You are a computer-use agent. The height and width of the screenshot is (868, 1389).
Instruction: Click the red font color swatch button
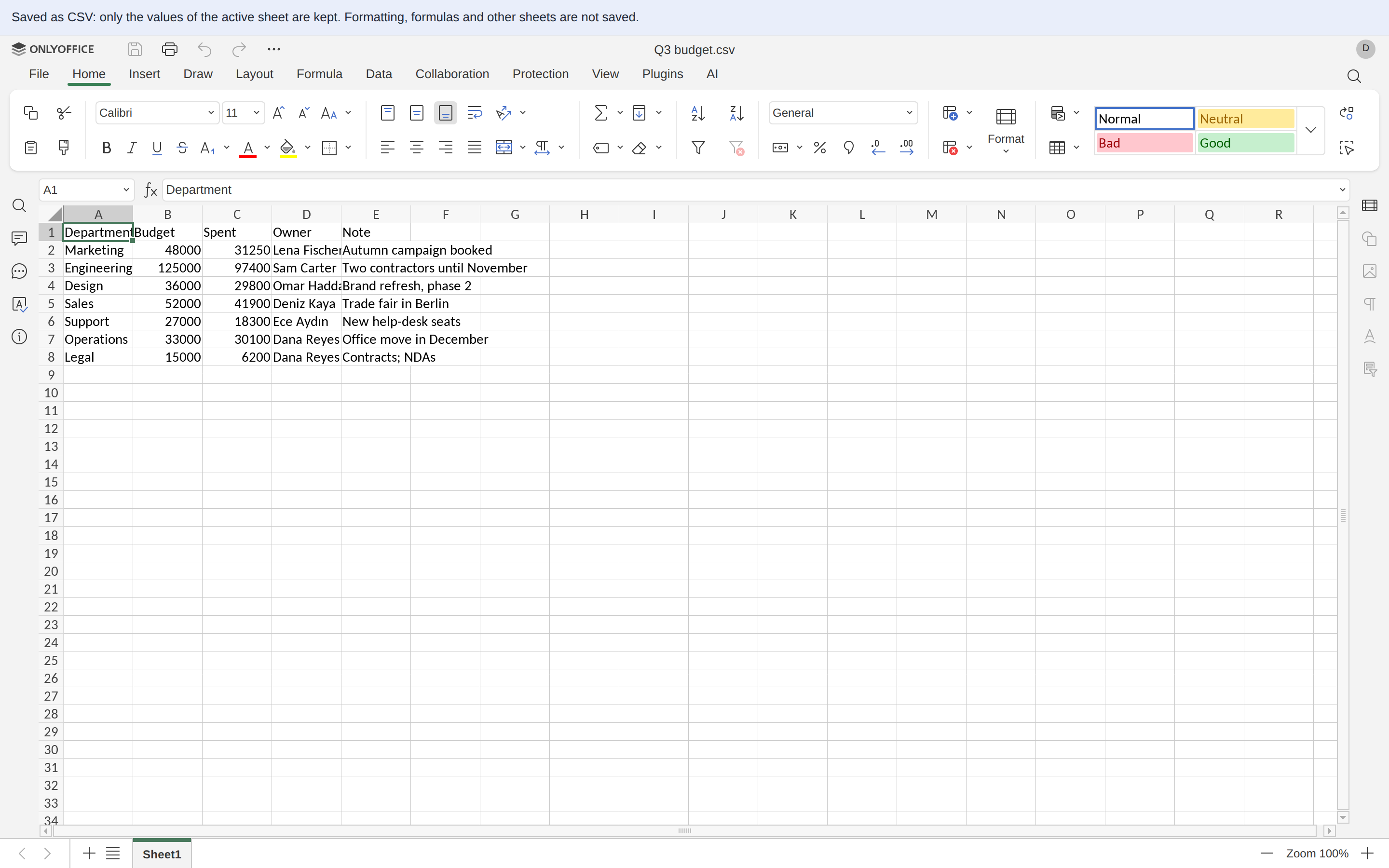tap(248, 148)
